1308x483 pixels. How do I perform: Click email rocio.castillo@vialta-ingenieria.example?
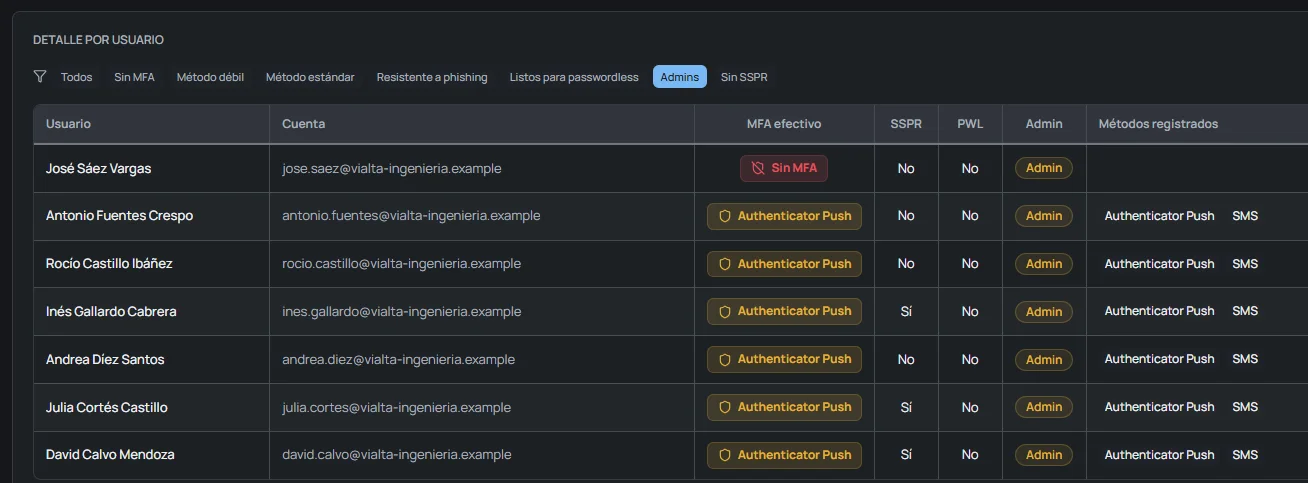[401, 264]
